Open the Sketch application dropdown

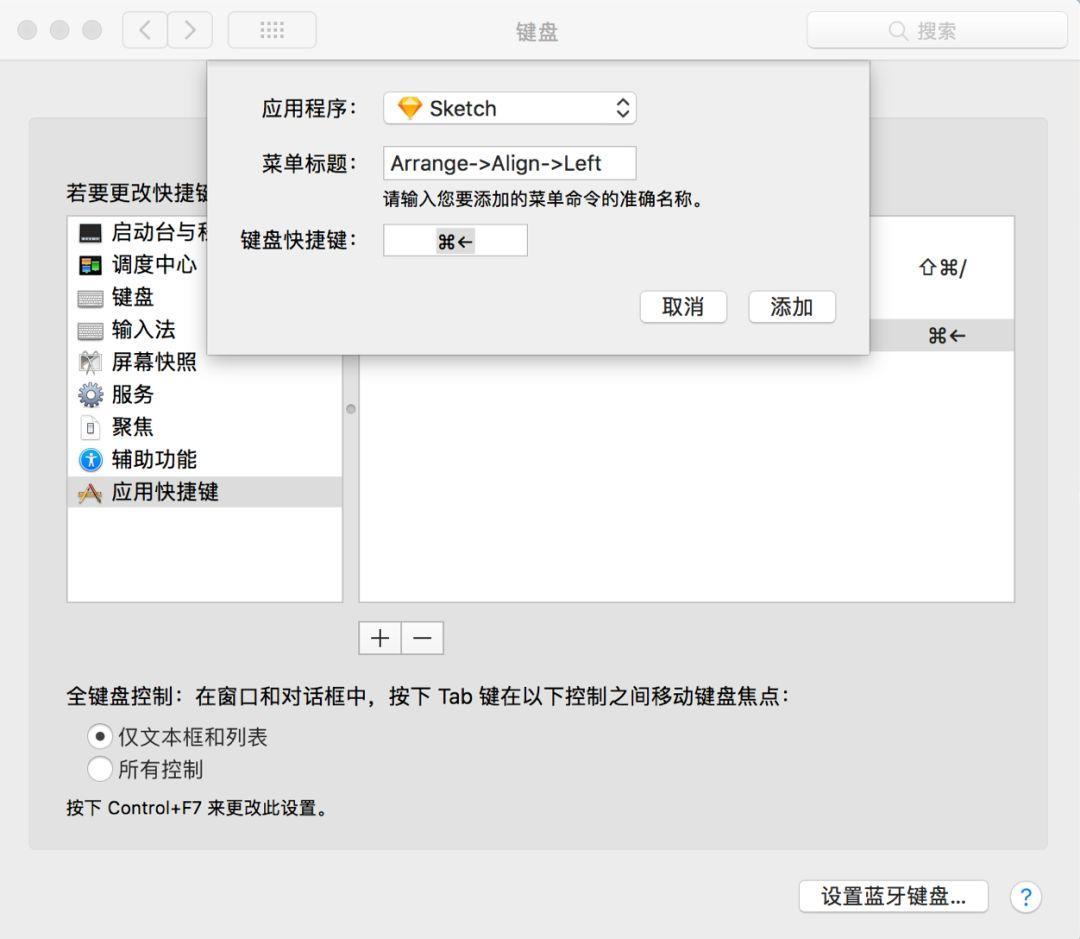point(510,108)
